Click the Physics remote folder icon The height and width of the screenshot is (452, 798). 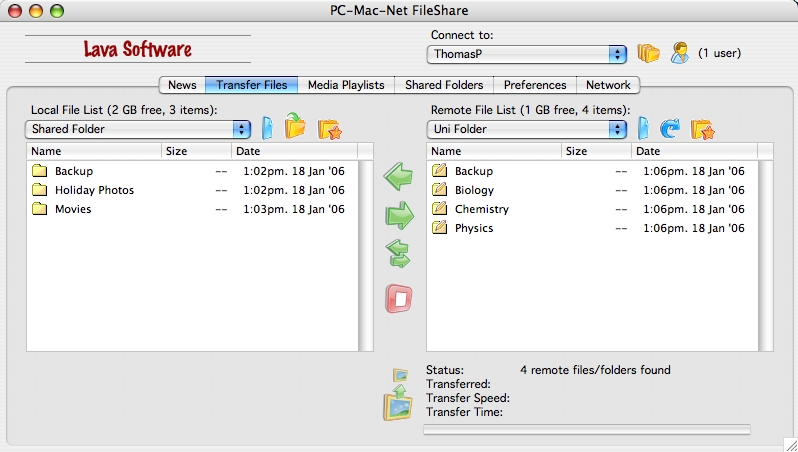[439, 227]
